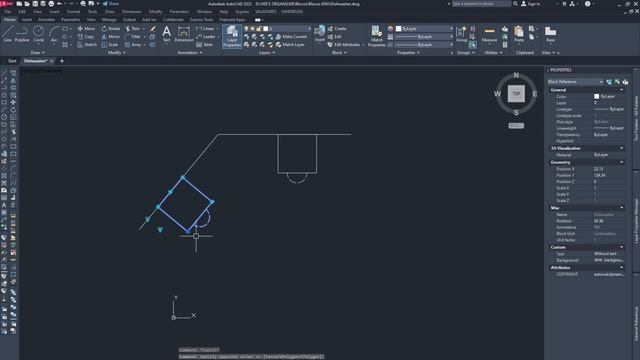Open Layer Properties manager
The width and height of the screenshot is (640, 360).
(x=232, y=36)
